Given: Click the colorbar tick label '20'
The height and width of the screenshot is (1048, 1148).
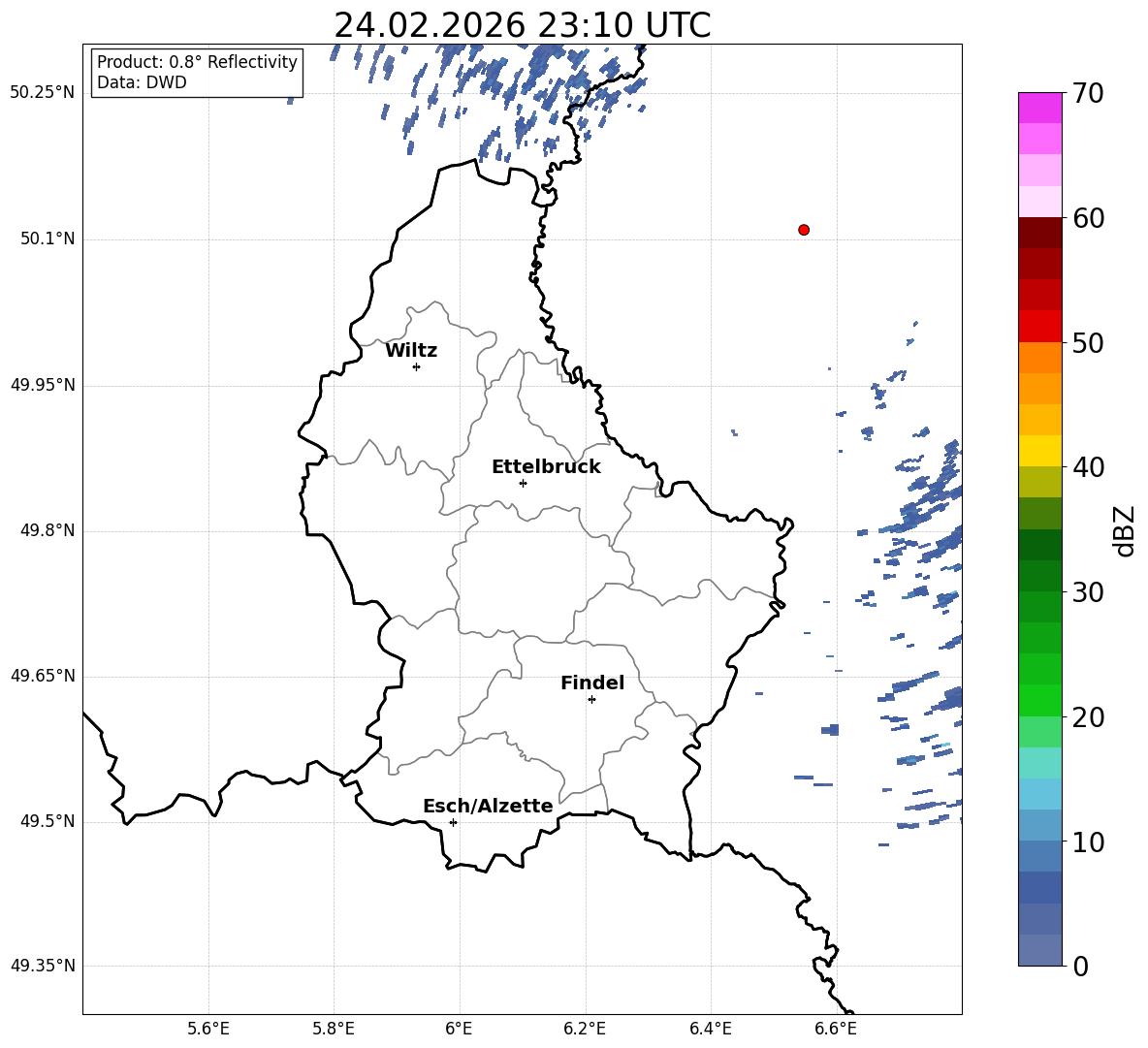Looking at the screenshot, I should 1088,717.
